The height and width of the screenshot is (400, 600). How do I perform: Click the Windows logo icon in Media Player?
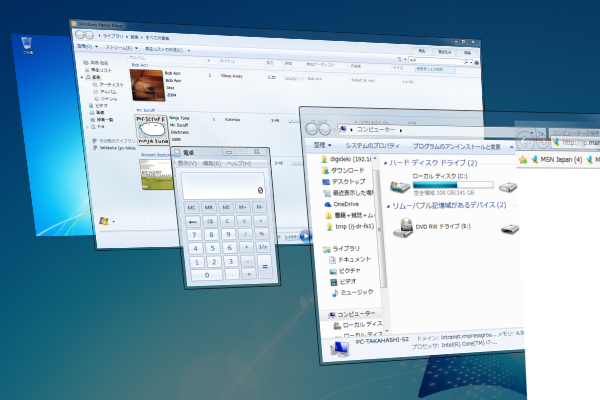pyautogui.click(x=104, y=221)
